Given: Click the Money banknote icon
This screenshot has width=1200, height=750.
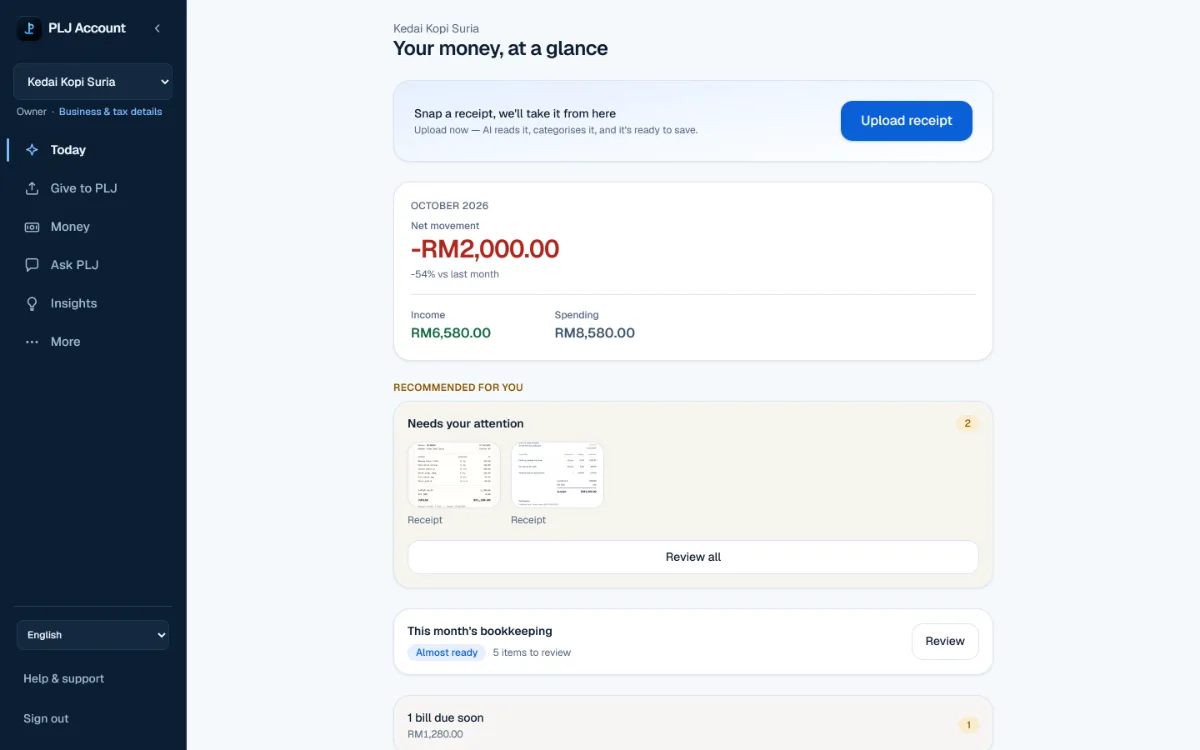Looking at the screenshot, I should (x=32, y=227).
